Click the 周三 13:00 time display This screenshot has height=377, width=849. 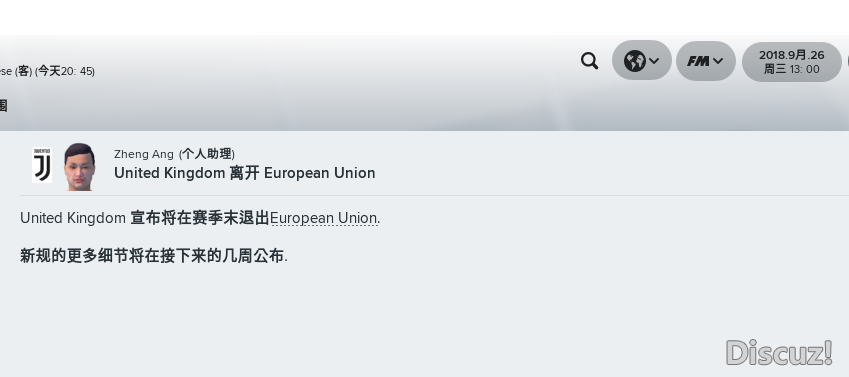(792, 69)
